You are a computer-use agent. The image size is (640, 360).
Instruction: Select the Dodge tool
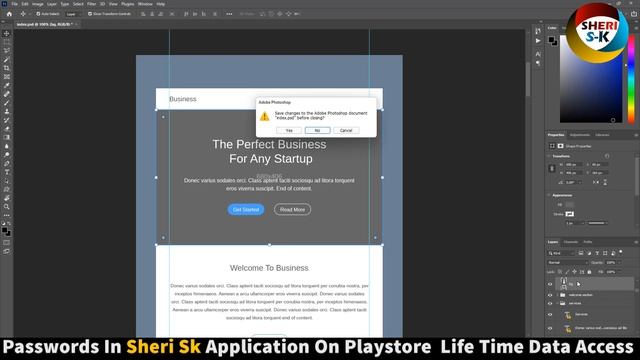(x=7, y=155)
